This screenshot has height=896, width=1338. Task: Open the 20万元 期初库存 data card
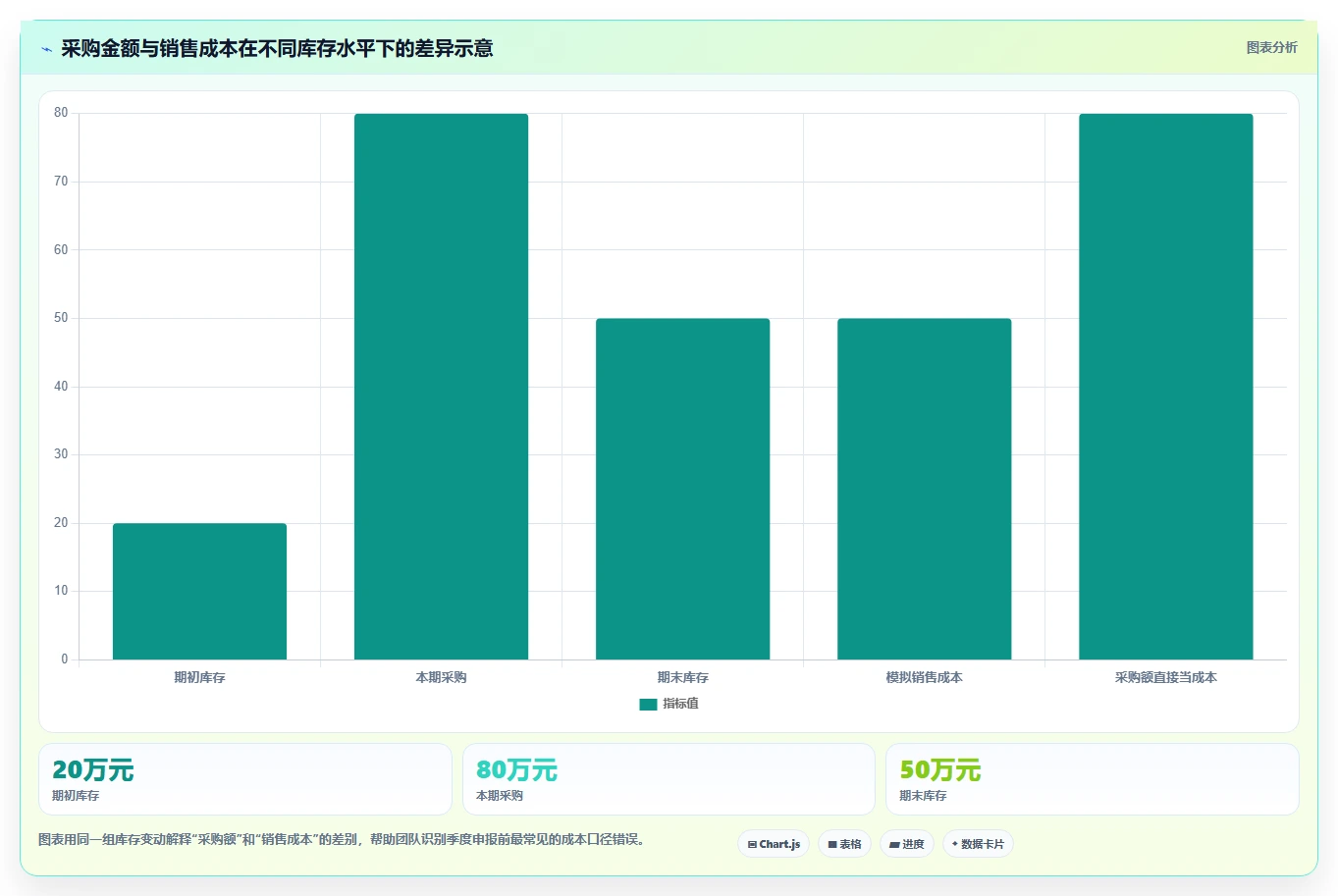click(245, 779)
